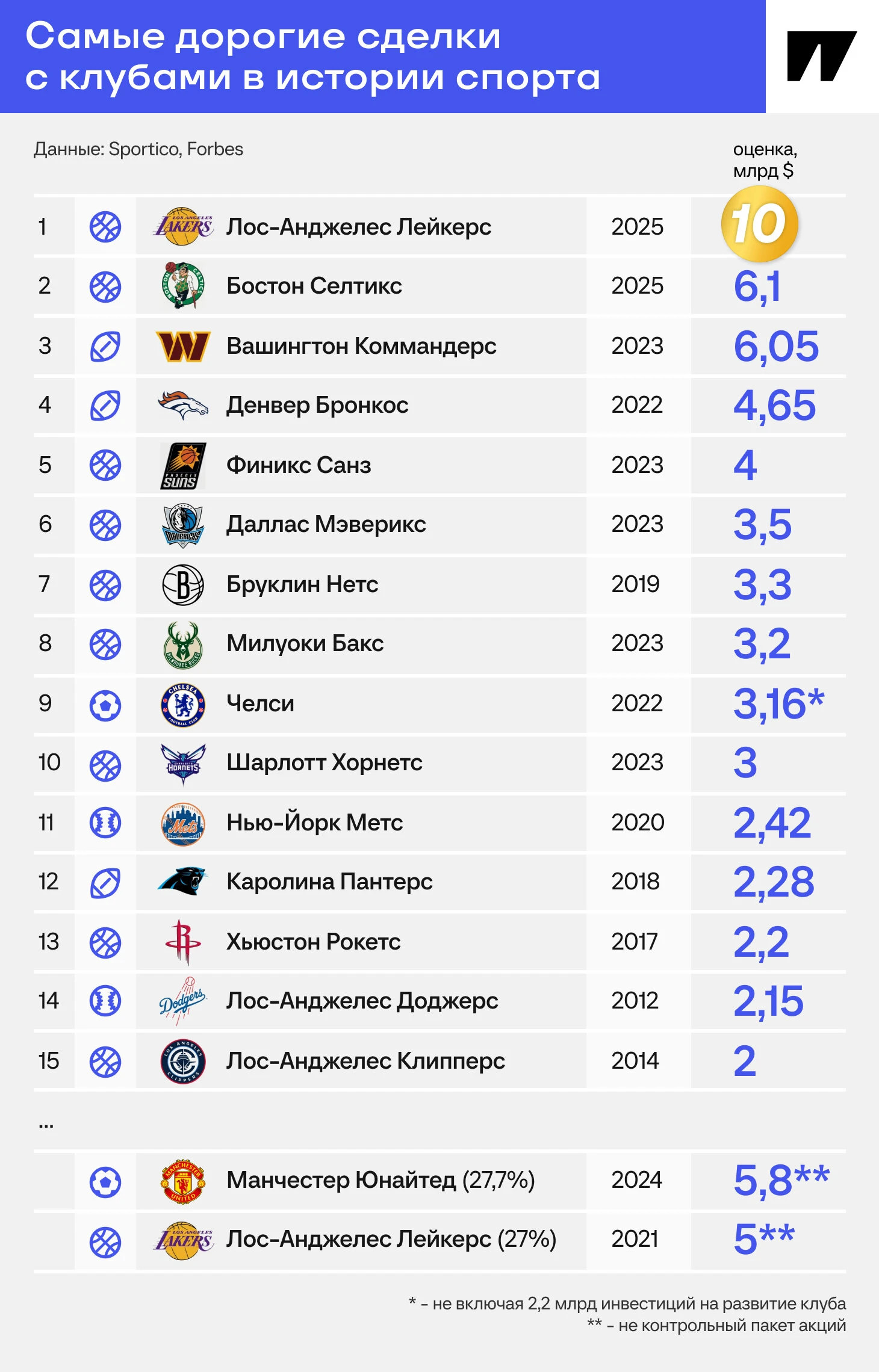Click the Chelsea club crest
This screenshot has width=879, height=1372.
coord(183,704)
